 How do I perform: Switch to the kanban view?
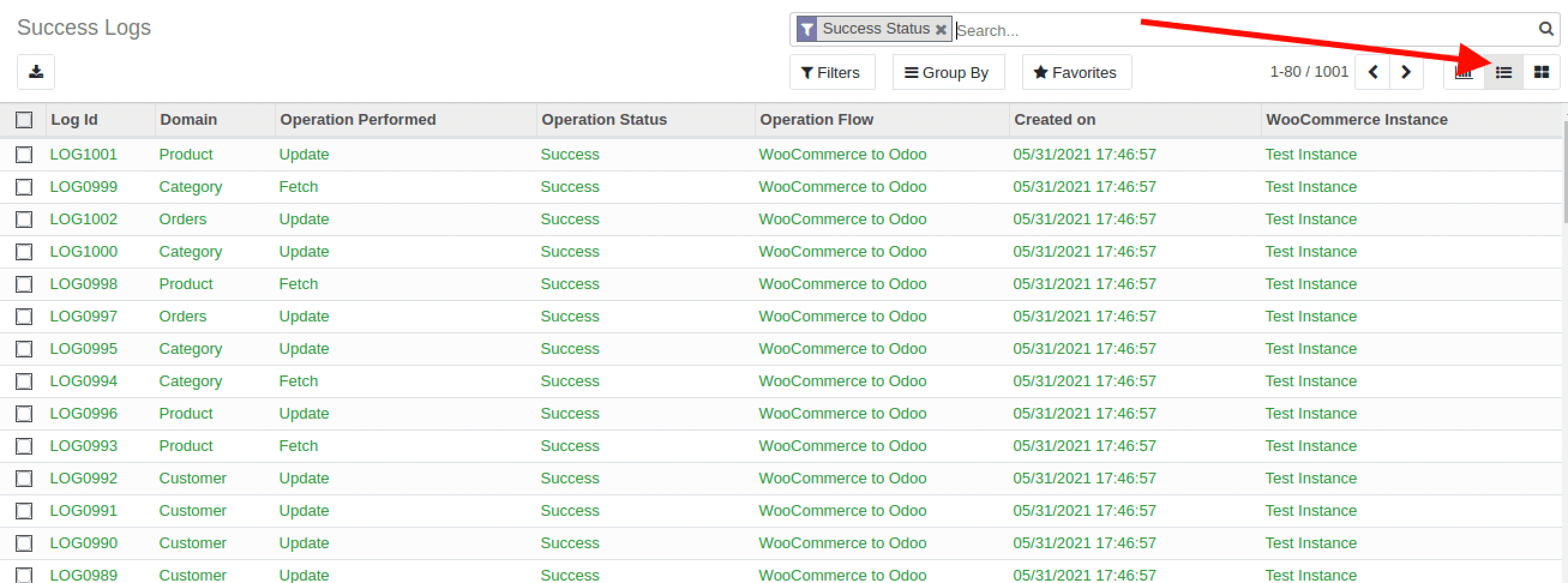[1542, 72]
